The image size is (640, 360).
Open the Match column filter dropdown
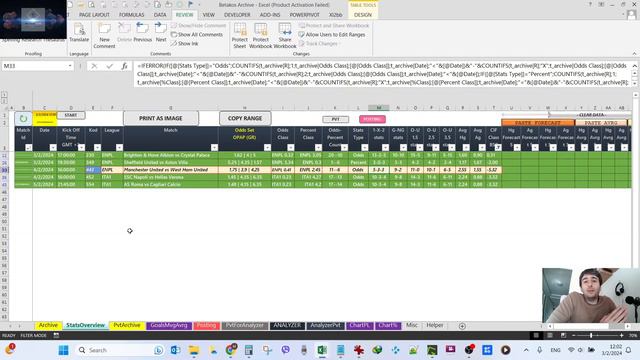(214, 147)
